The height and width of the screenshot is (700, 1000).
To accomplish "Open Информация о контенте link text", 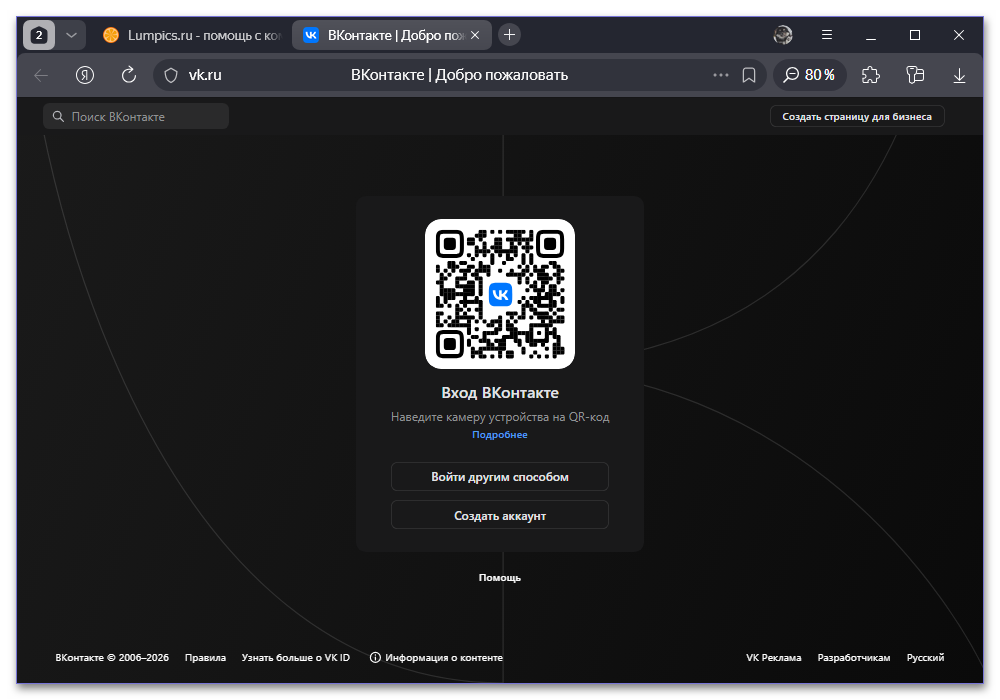I will coord(444,657).
